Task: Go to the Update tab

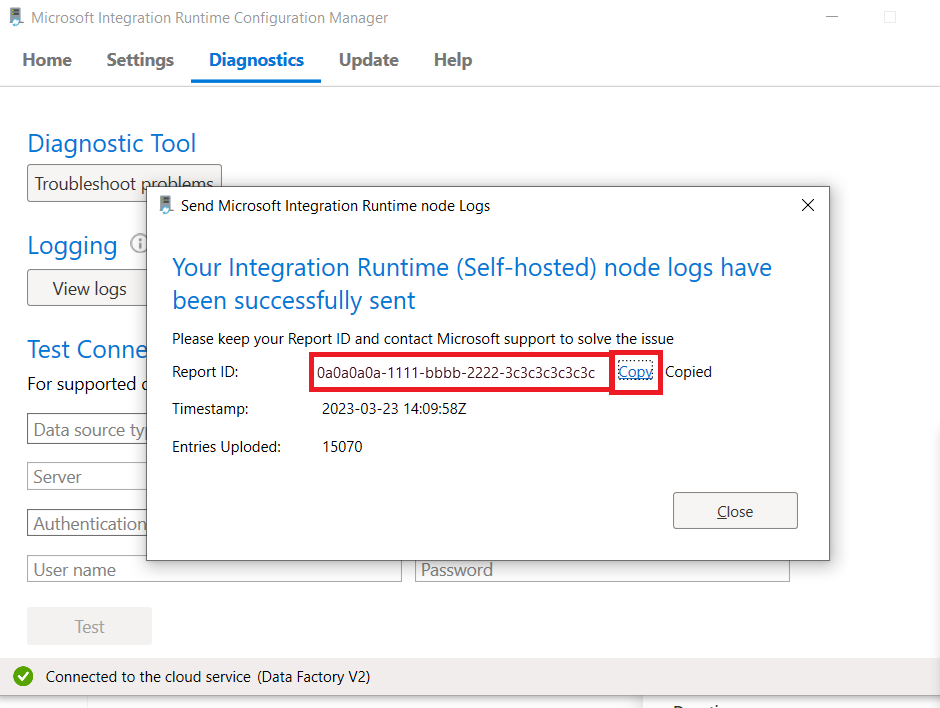Action: [x=369, y=60]
